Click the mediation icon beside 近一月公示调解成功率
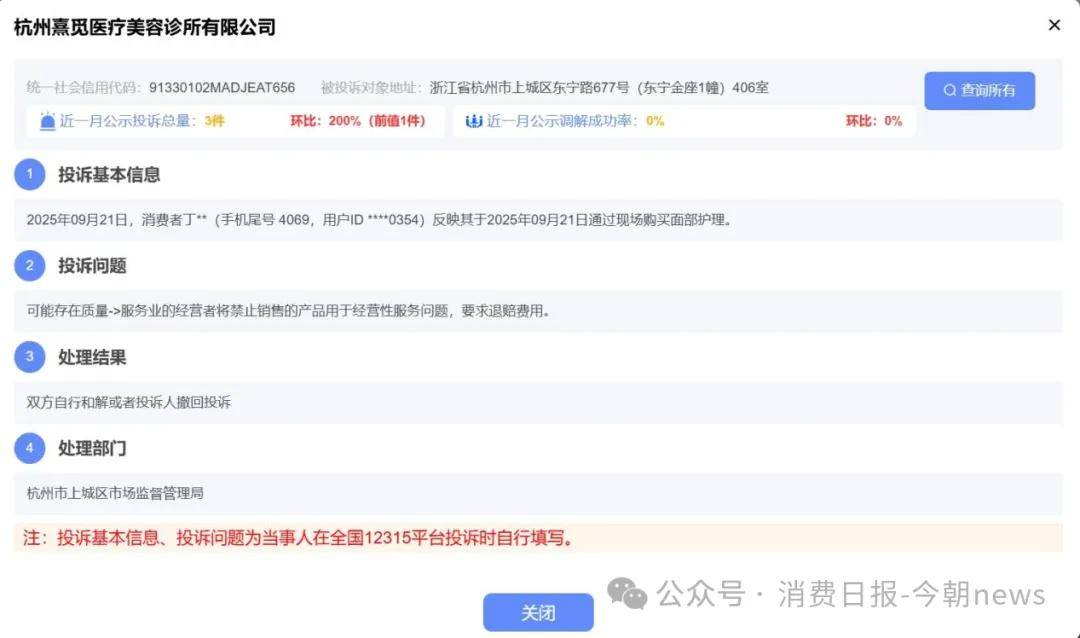Image resolution: width=1080 pixels, height=638 pixels. coord(474,121)
